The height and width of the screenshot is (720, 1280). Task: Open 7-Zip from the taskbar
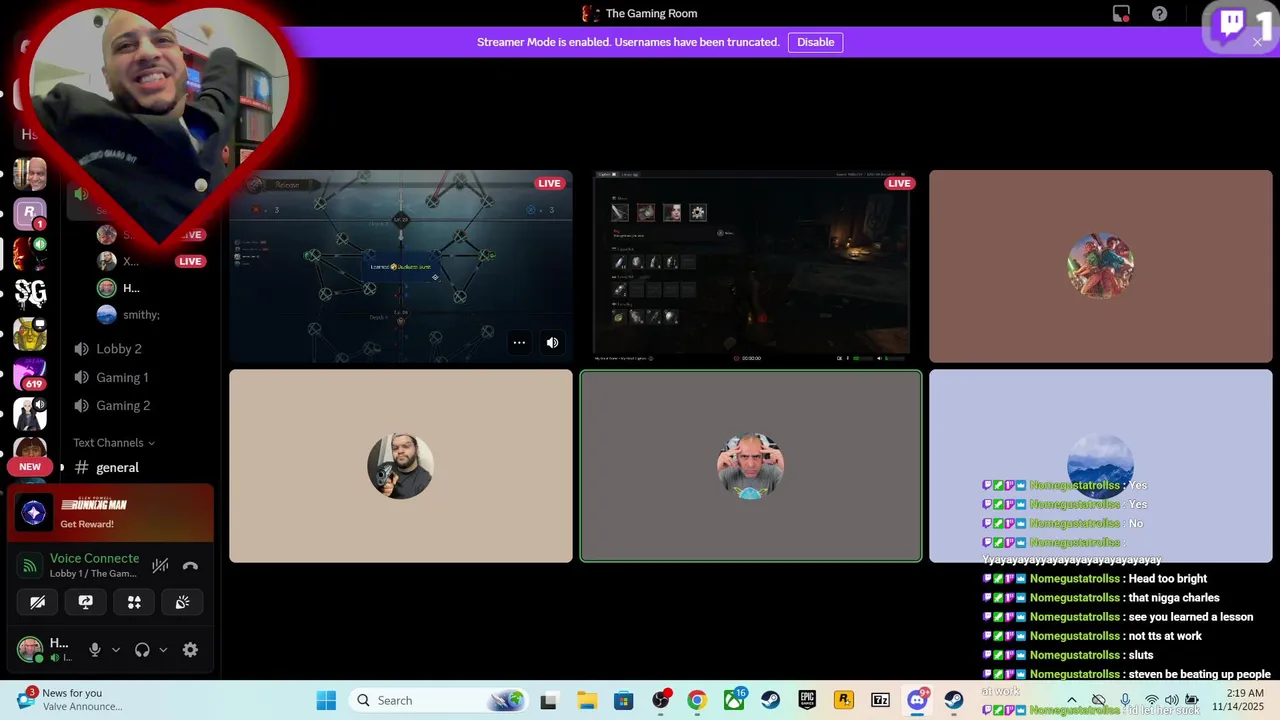(880, 701)
